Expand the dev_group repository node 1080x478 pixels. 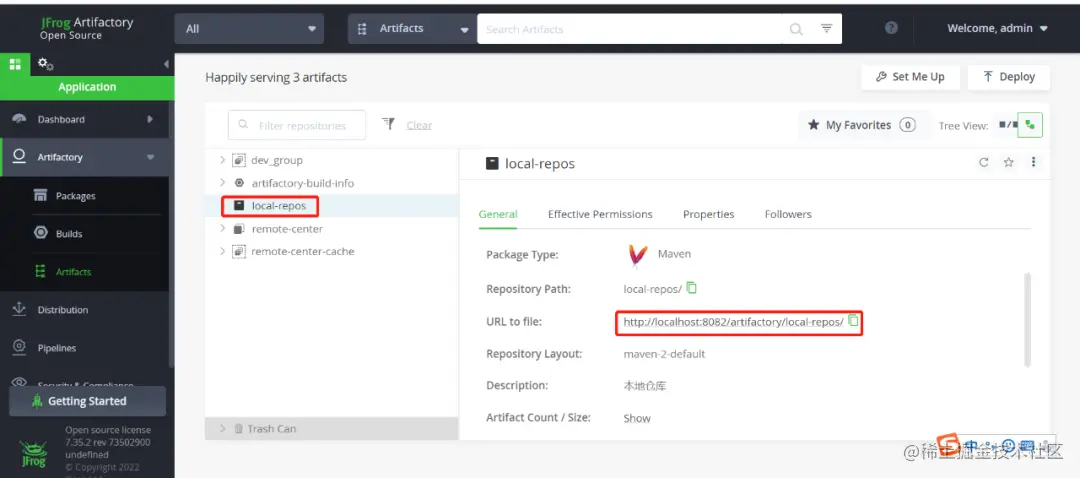[x=222, y=160]
